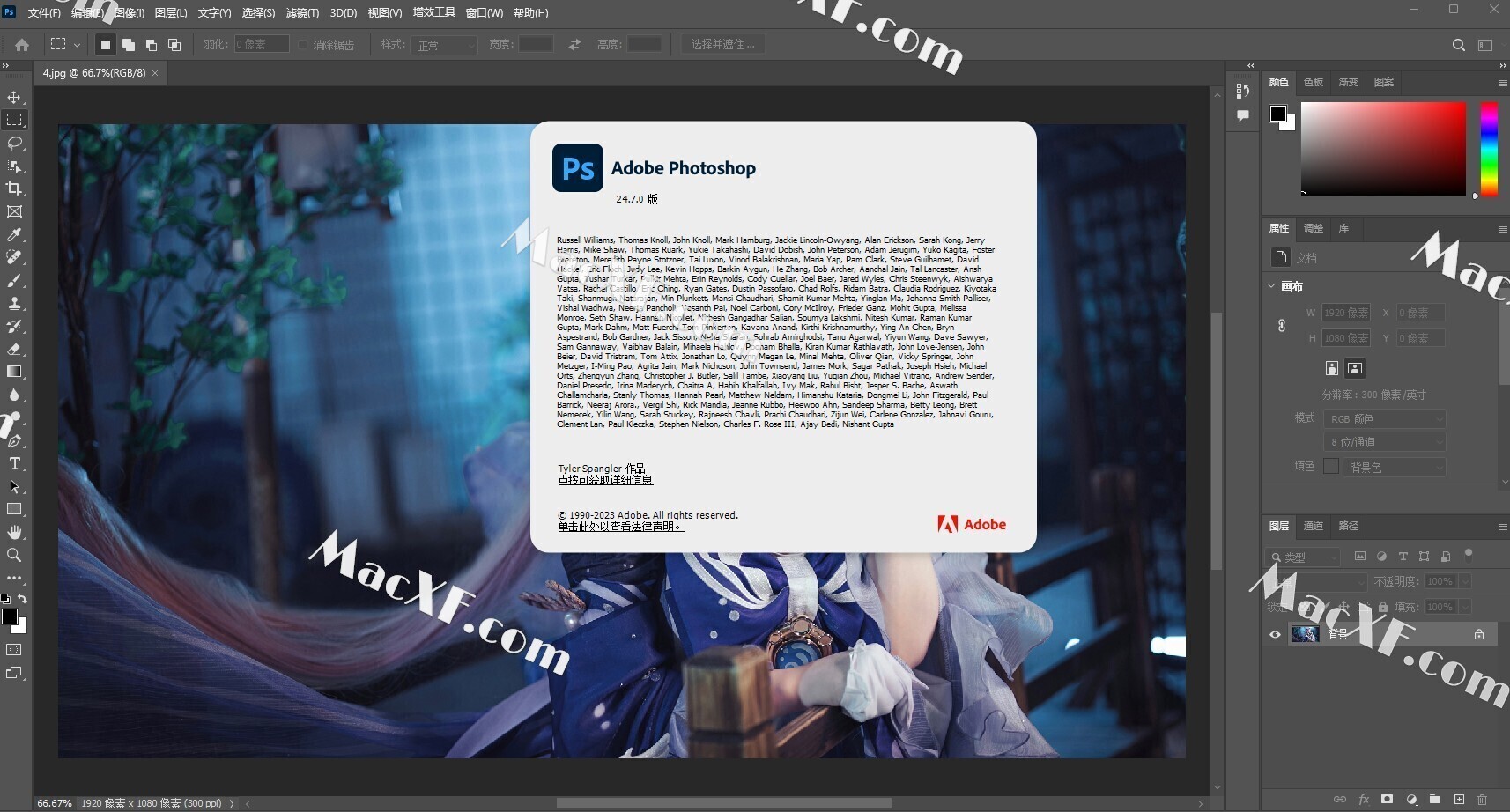Open the marquee tool preset dropdown arrow
Viewport: 1510px width, 812px height.
tap(77, 45)
